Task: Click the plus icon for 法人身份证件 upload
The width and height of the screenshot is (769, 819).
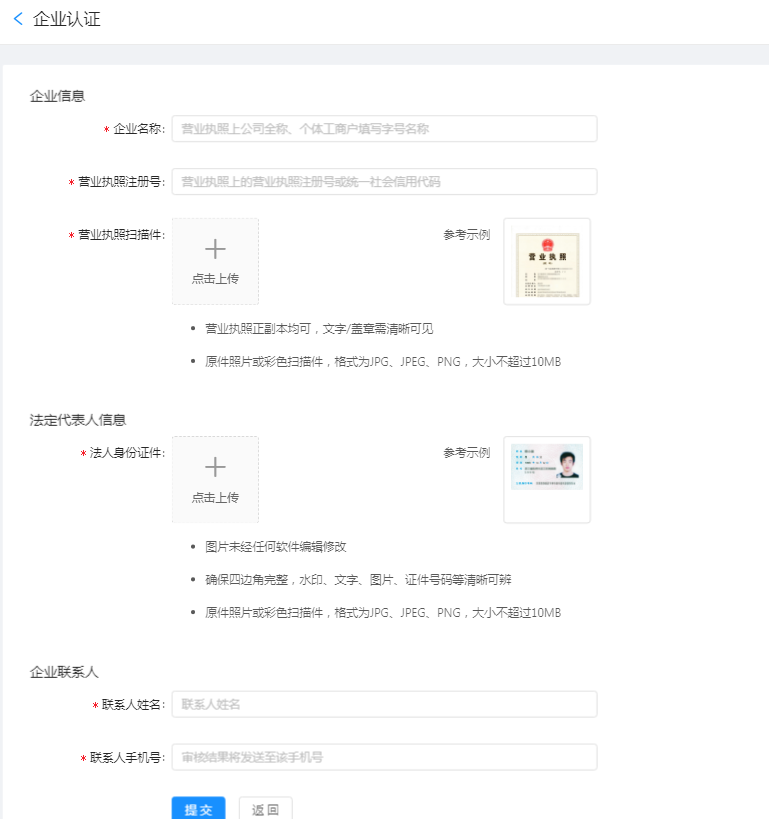Action: pyautogui.click(x=215, y=467)
